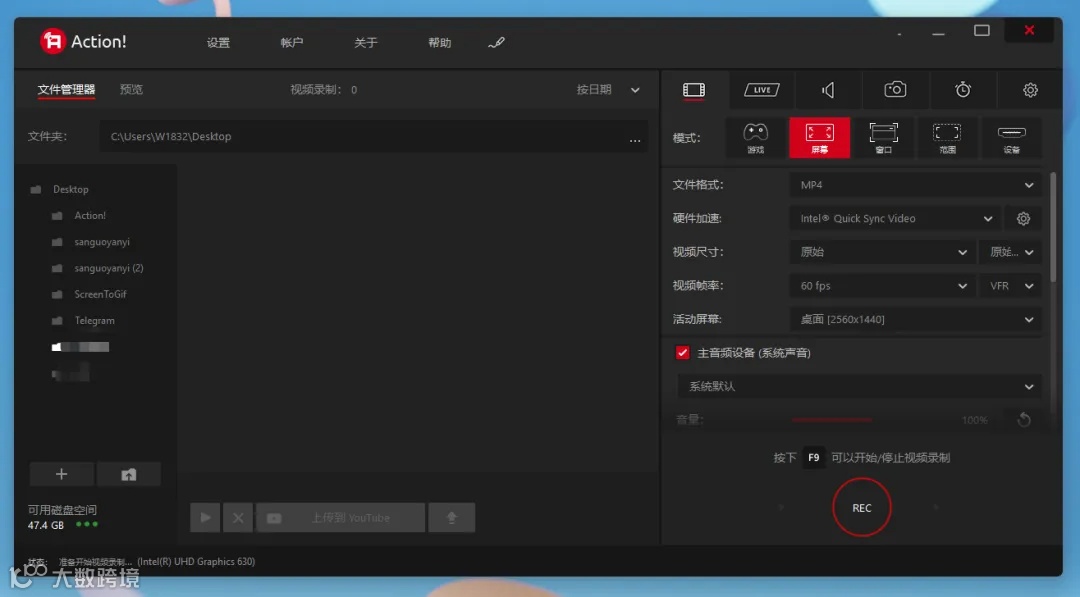Screen dimensions: 1080x597
Task: Switch to the 预览 tab
Action: pos(132,90)
